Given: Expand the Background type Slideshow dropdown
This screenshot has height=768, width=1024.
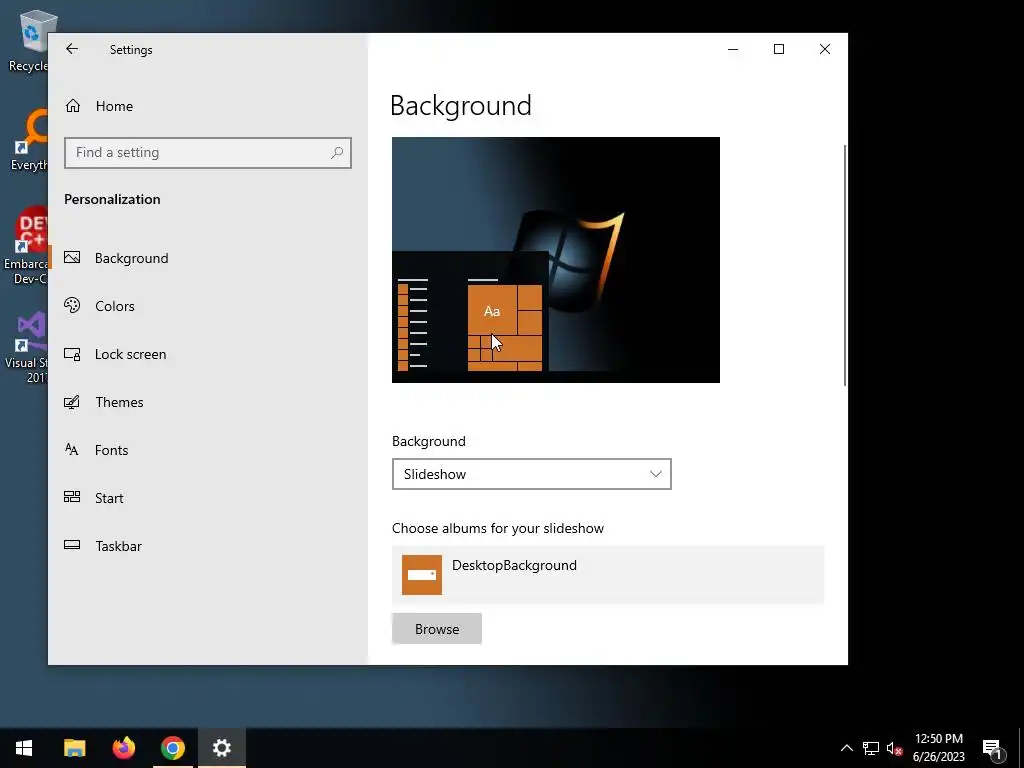Looking at the screenshot, I should (532, 474).
